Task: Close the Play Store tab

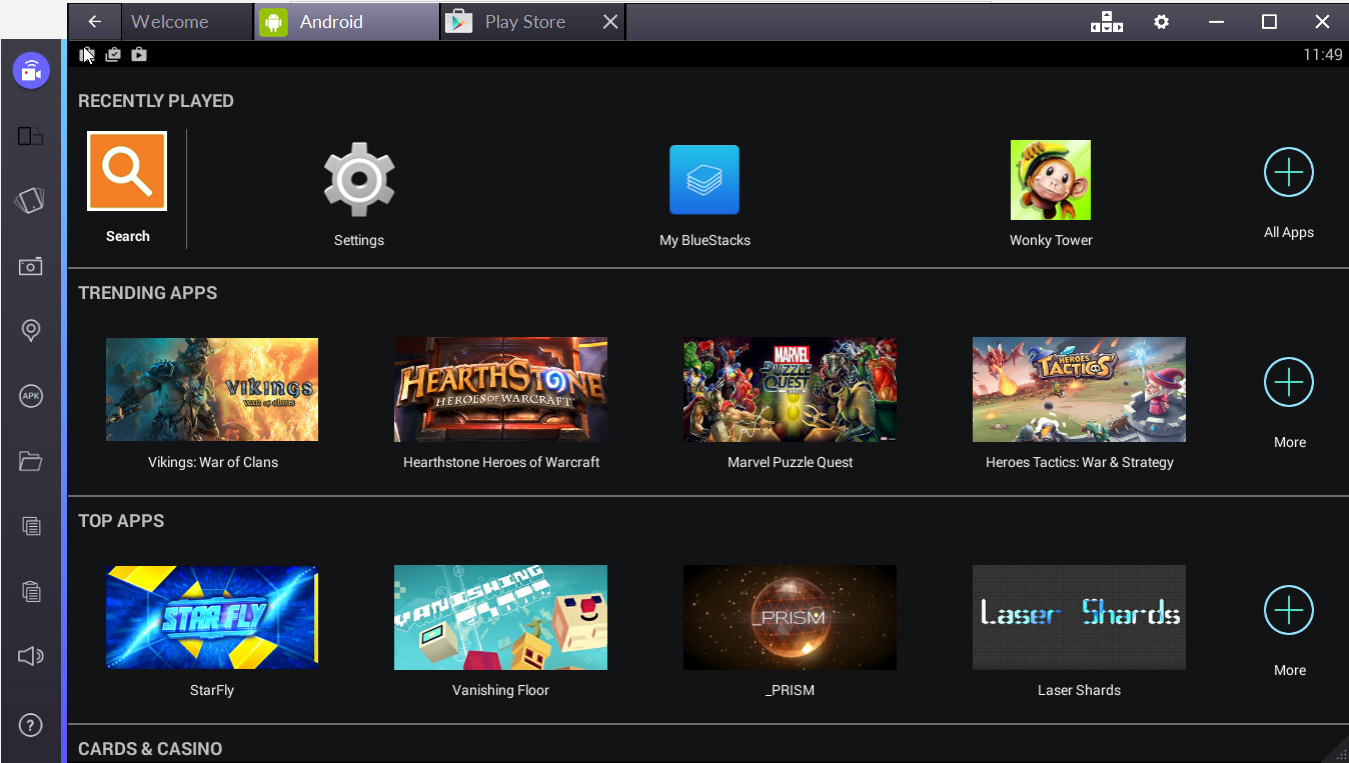Action: pos(610,22)
